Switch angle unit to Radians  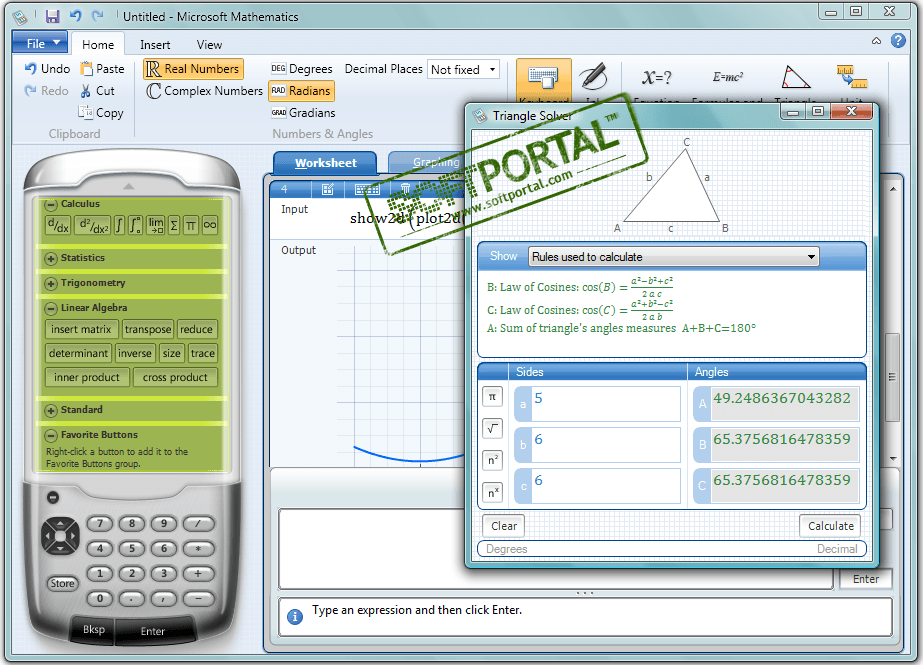tap(301, 91)
